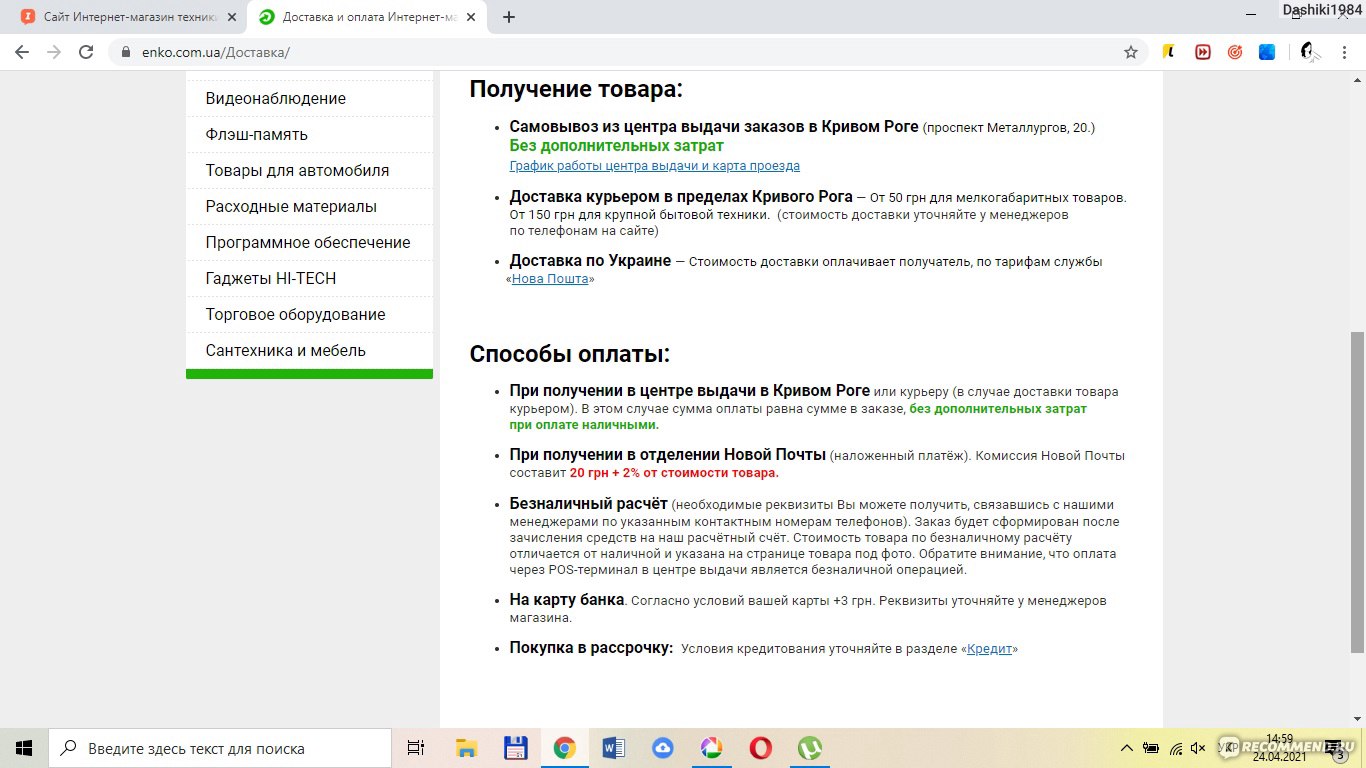Open Picasa from the taskbar
This screenshot has width=1366, height=768.
[711, 748]
